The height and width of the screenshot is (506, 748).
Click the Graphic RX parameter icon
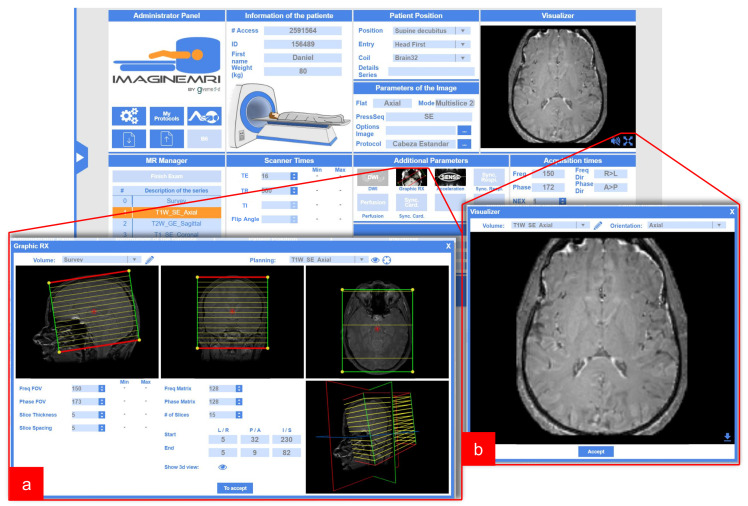pos(411,177)
